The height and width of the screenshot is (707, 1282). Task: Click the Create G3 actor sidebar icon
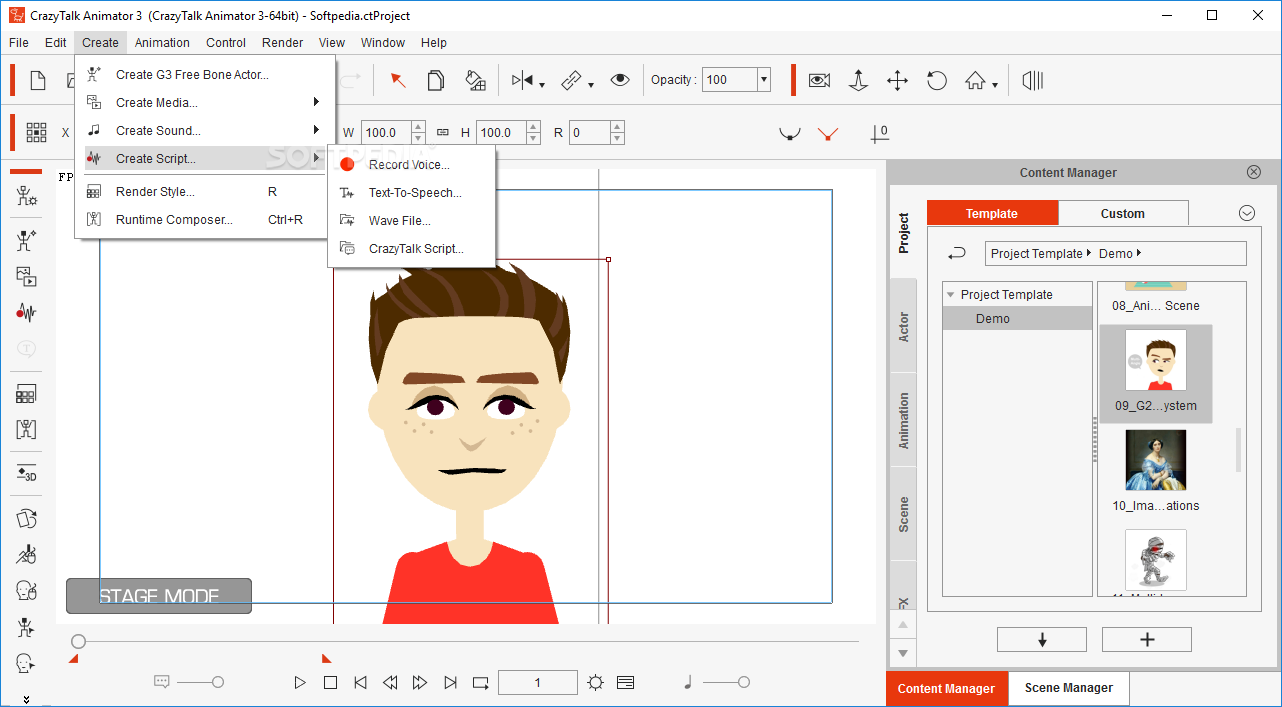26,240
